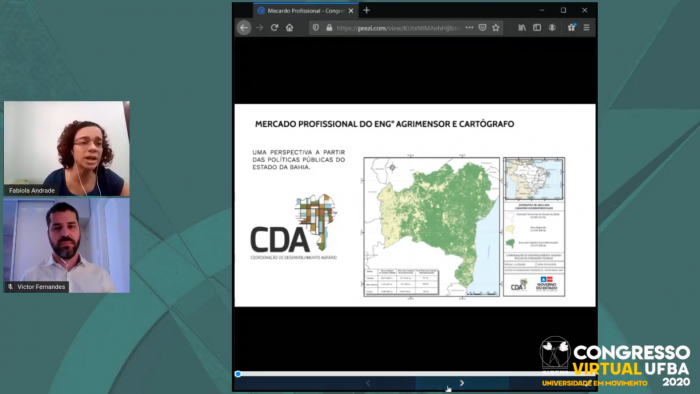Open the browser home page icon
This screenshot has height=394, width=700.
(290, 28)
